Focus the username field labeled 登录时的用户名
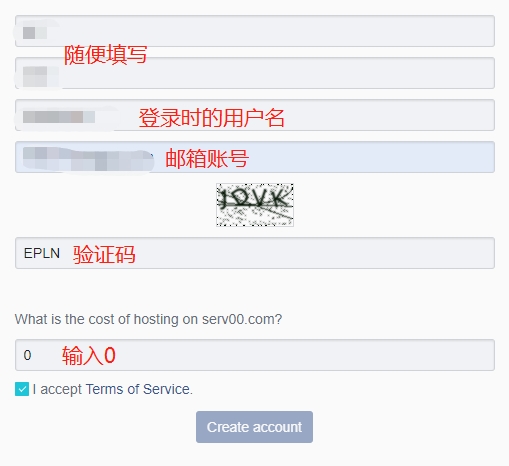The image size is (509, 466). click(255, 115)
